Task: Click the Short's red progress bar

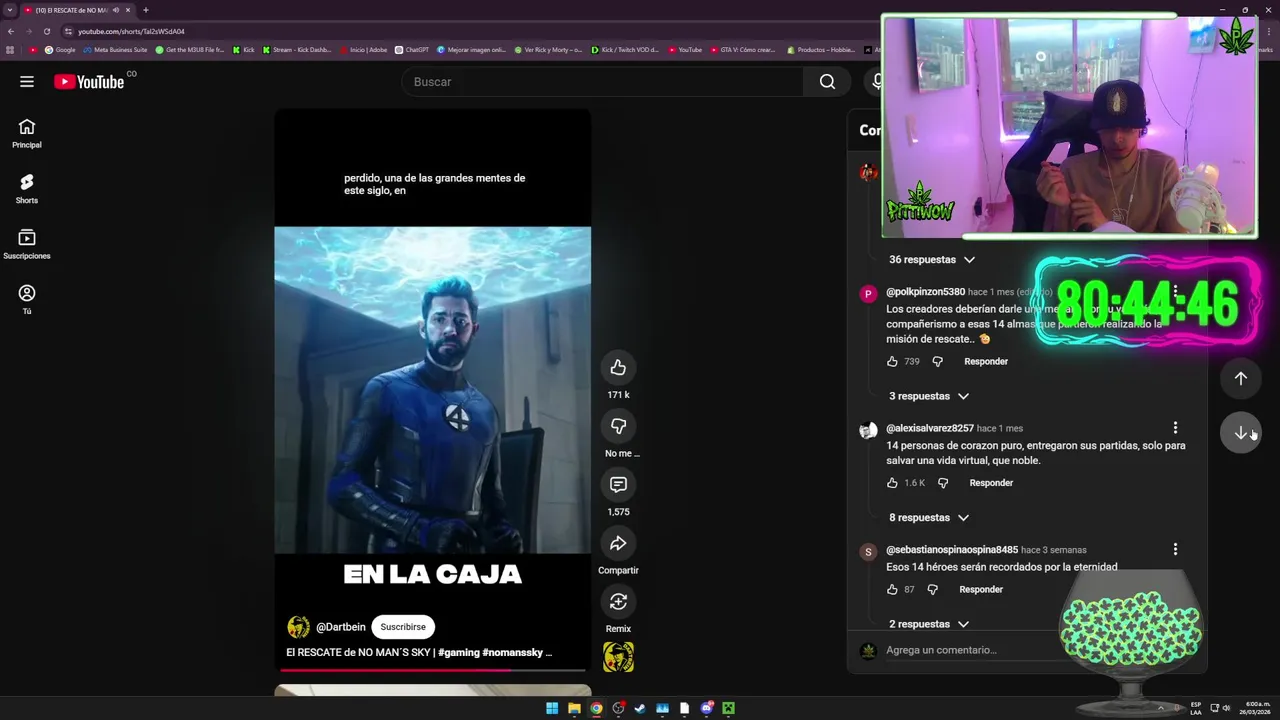Action: point(432,670)
